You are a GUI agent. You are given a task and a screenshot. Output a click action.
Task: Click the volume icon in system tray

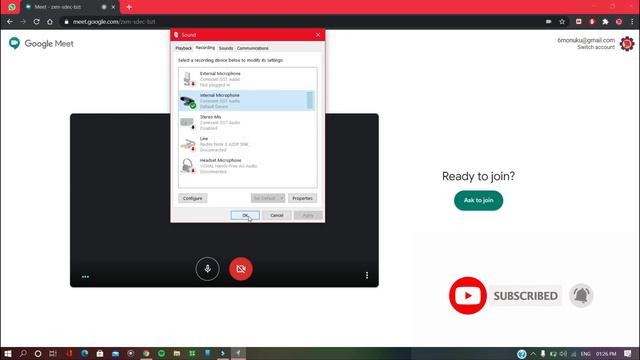pos(563,354)
